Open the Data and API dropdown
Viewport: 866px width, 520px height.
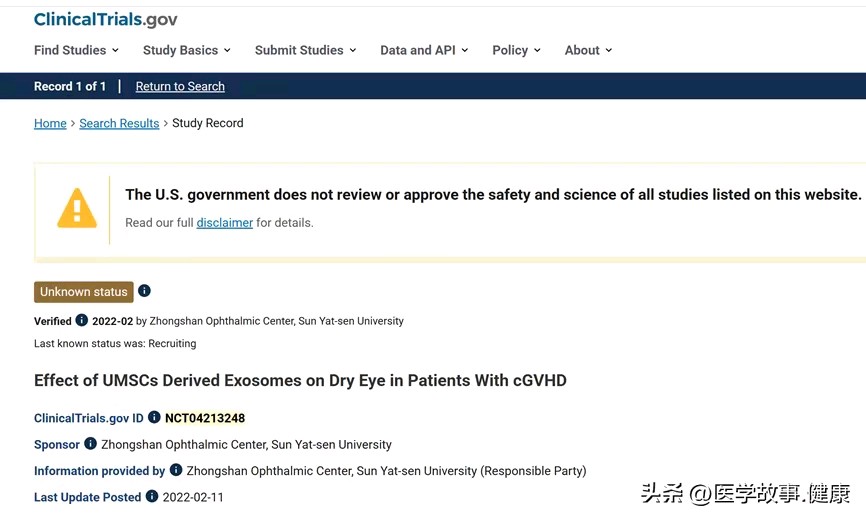[x=424, y=50]
